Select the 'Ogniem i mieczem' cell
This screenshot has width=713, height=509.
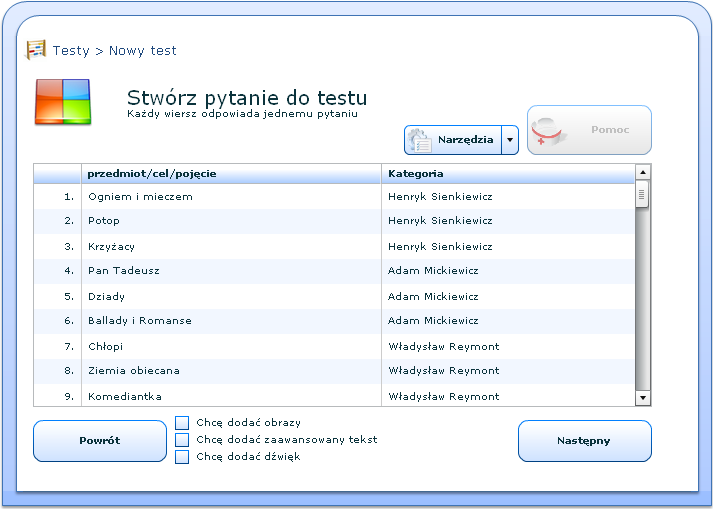231,197
